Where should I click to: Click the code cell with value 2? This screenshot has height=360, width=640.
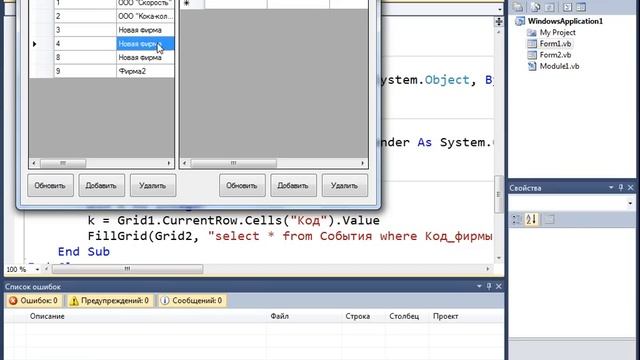point(85,16)
